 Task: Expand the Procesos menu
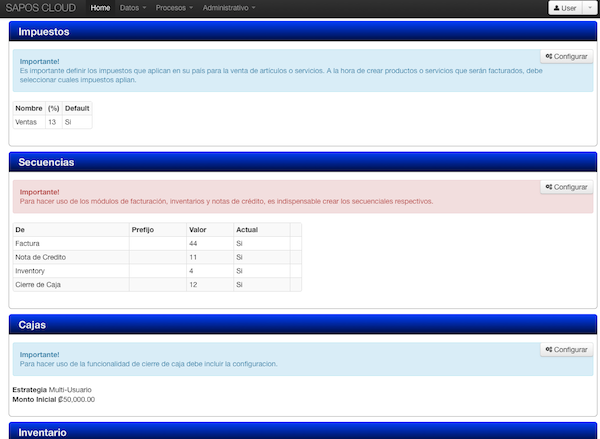click(174, 8)
